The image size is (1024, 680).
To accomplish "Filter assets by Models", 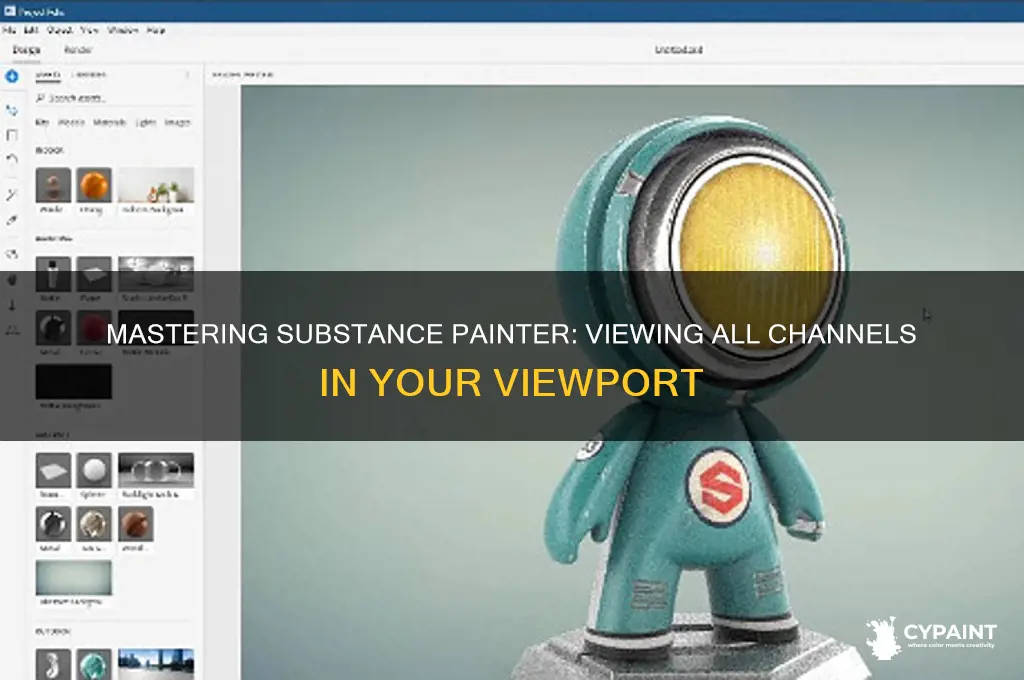I will pos(71,122).
